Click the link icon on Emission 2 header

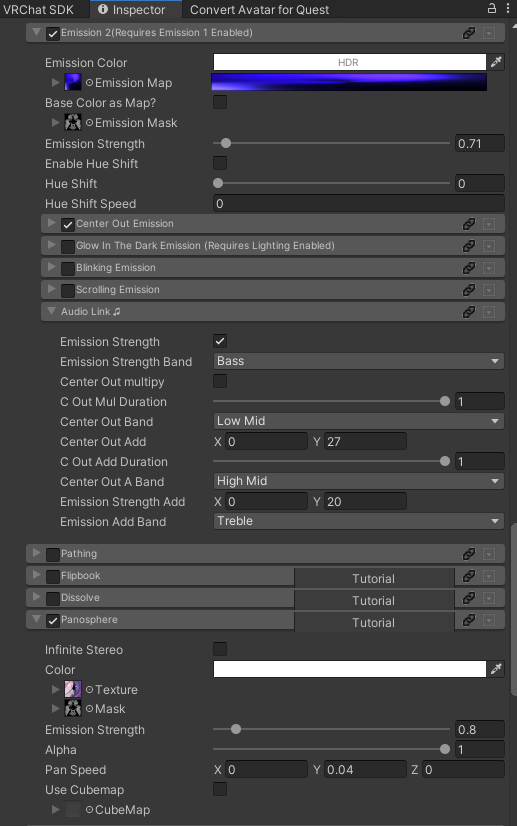point(469,33)
